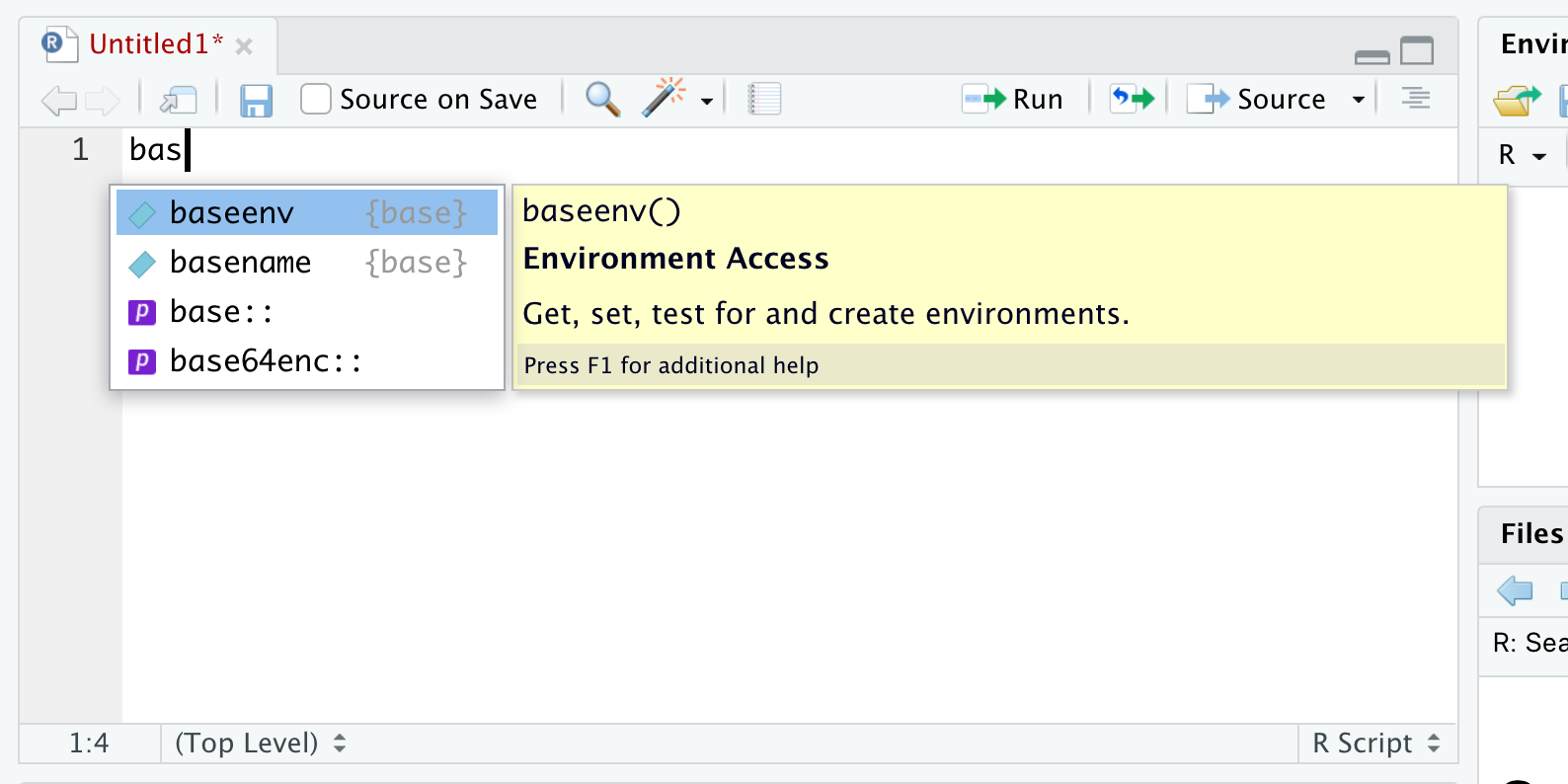Open find and replace magnifier tool
Viewport: 1568px width, 784px height.
pyautogui.click(x=602, y=99)
